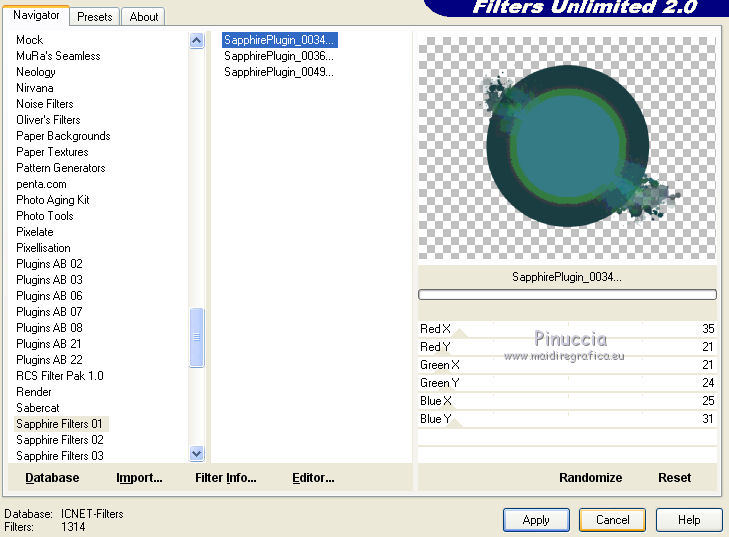The height and width of the screenshot is (537, 729).
Task: Open Filter Info...
Action: [x=225, y=478]
